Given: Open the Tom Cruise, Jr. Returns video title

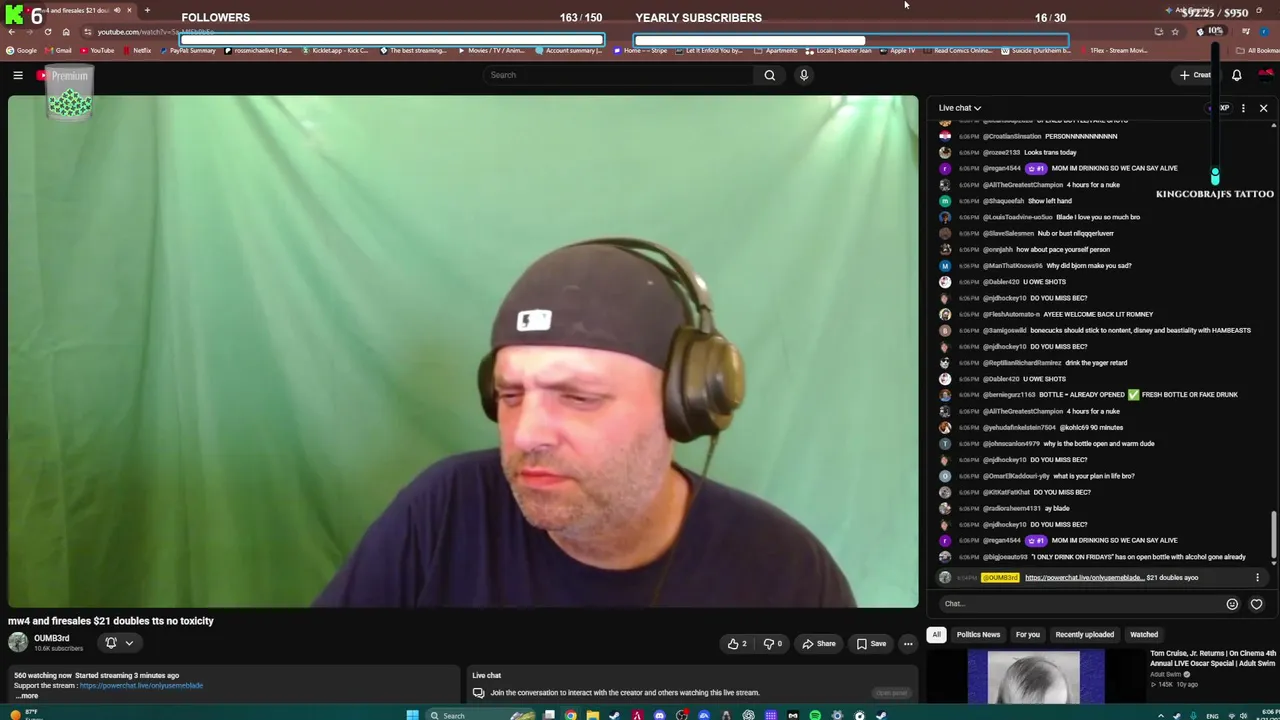Looking at the screenshot, I should [1213, 658].
